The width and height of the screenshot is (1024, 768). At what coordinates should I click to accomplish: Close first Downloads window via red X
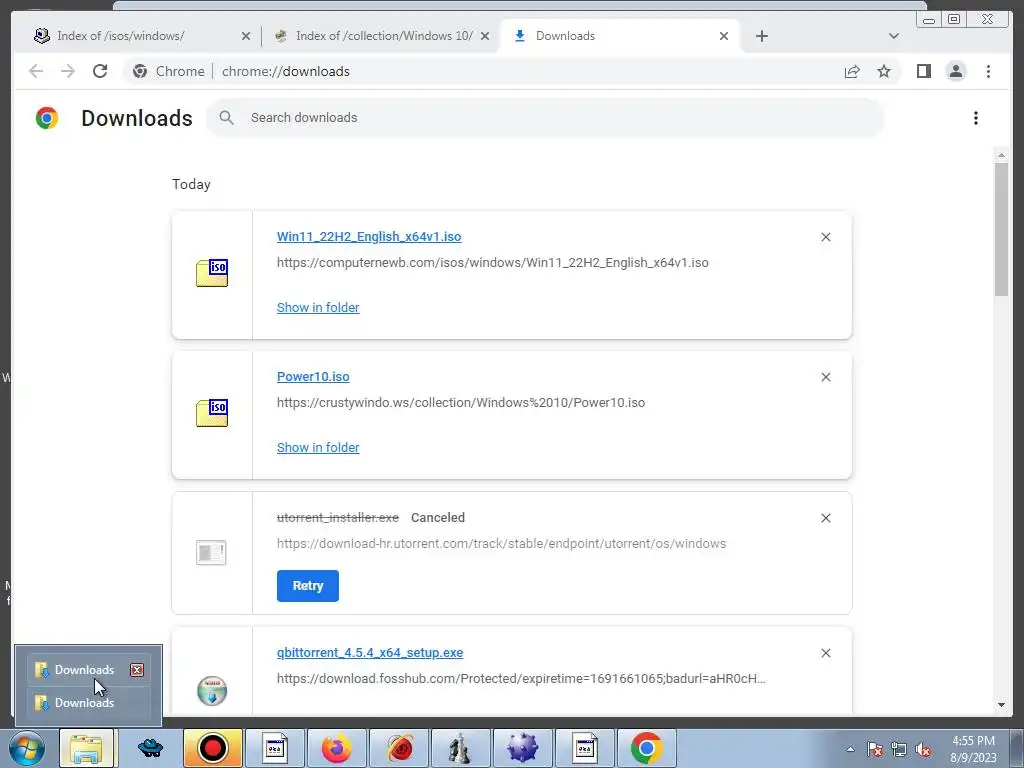click(136, 670)
